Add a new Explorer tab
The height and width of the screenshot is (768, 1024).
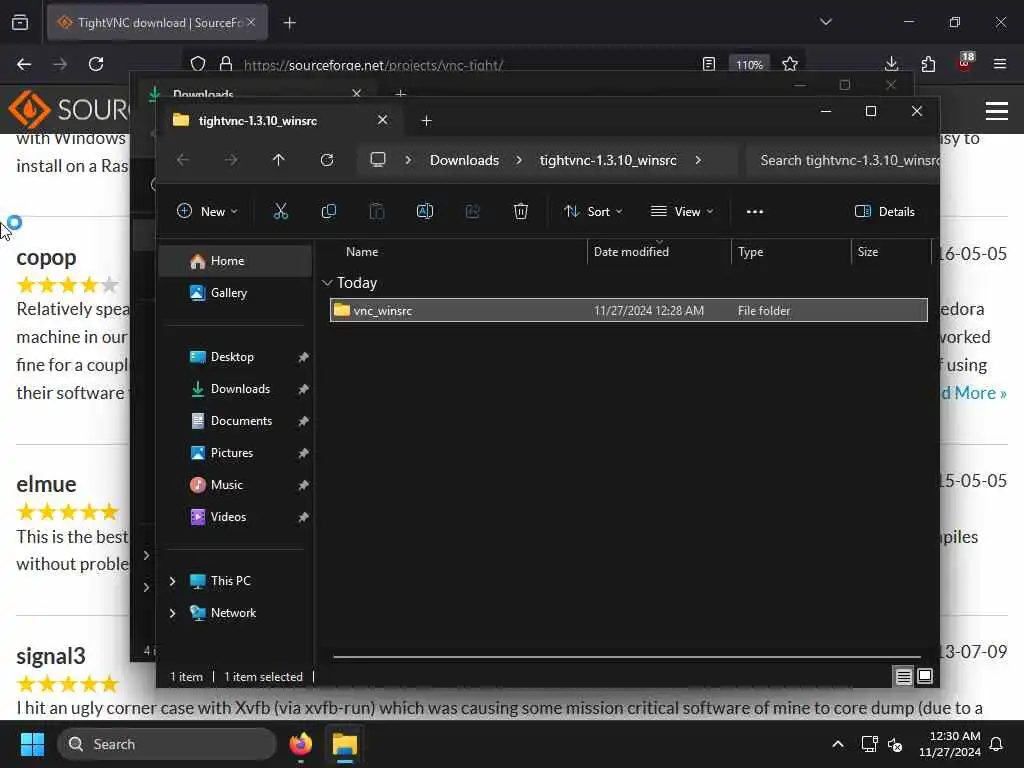(x=426, y=120)
